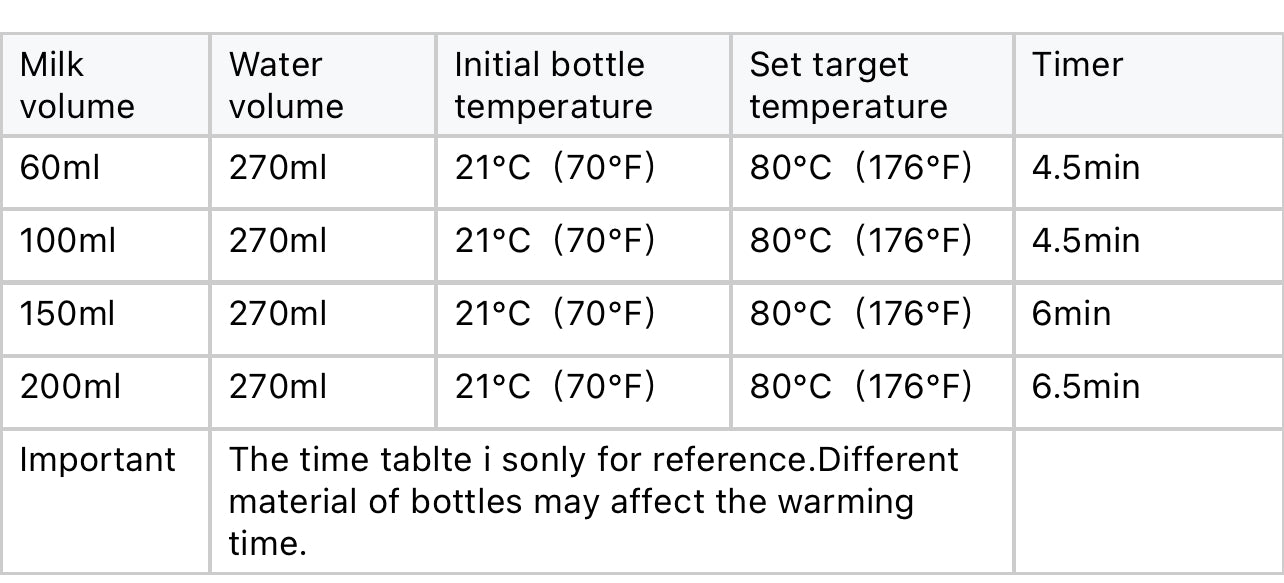Click the 150ml milk volume cell
Image resolution: width=1284 pixels, height=583 pixels.
click(68, 314)
